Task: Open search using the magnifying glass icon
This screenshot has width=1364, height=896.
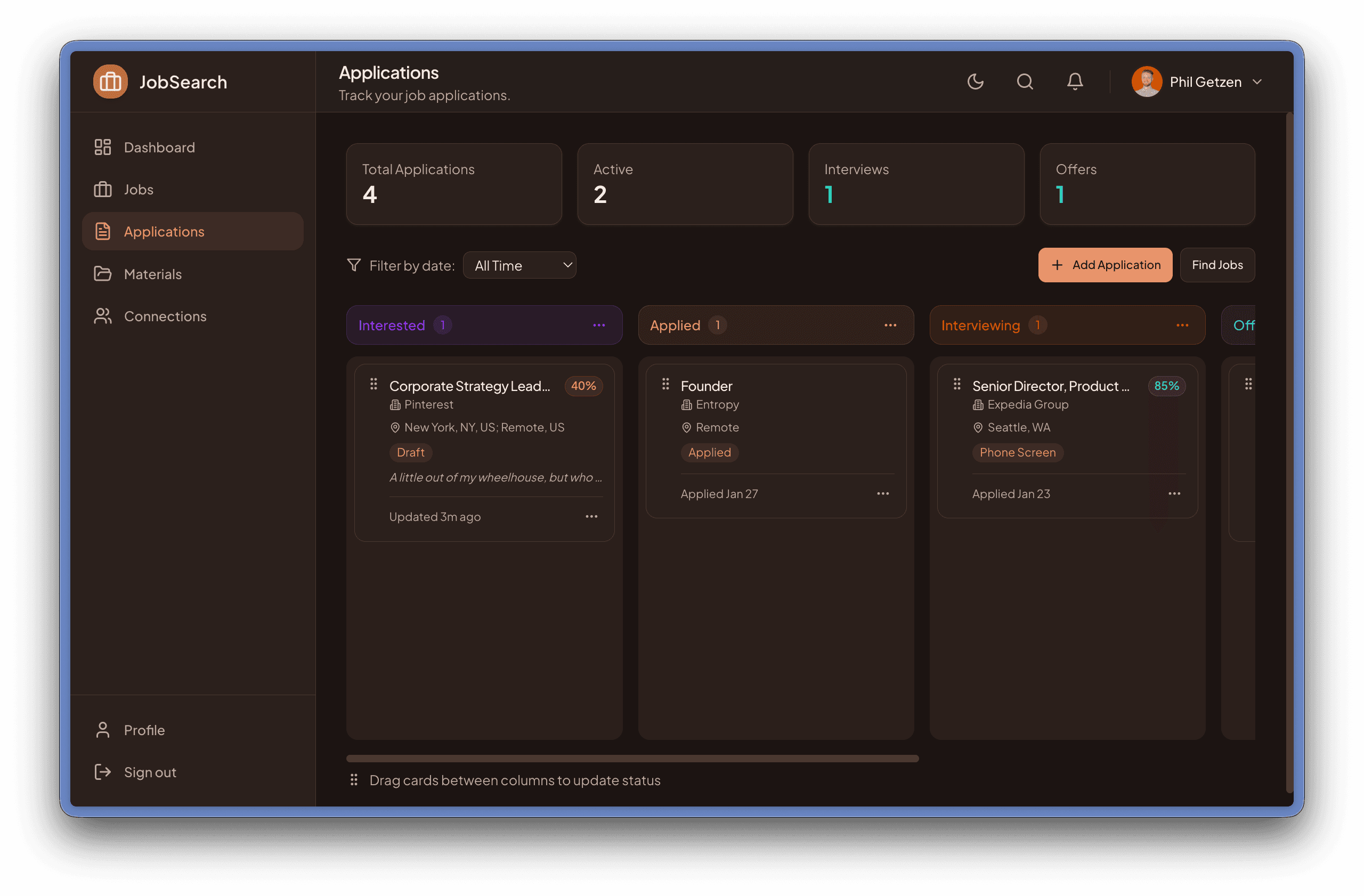Action: (x=1025, y=82)
